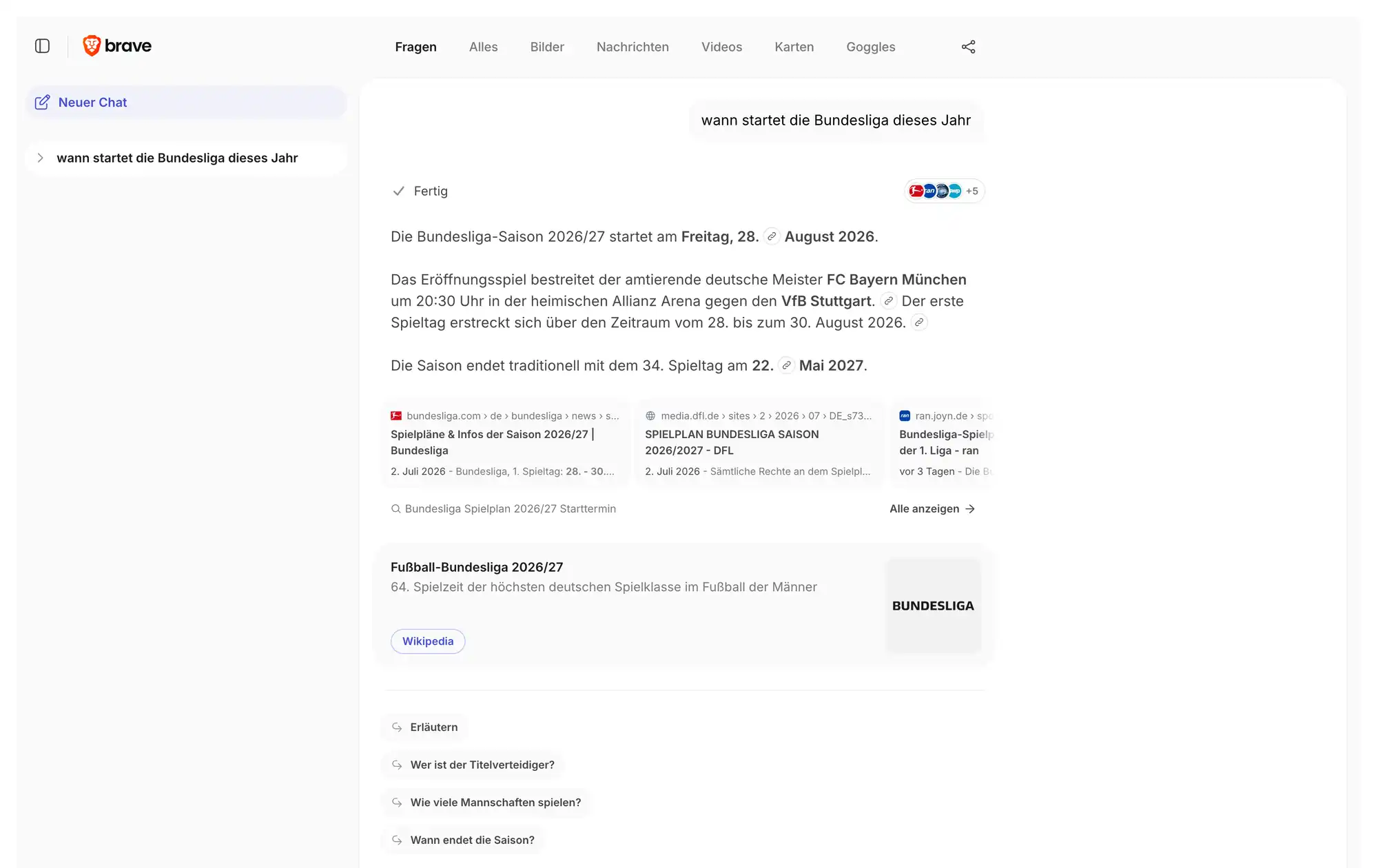Open the Nachrichten tab
1378x868 pixels.
coord(633,47)
